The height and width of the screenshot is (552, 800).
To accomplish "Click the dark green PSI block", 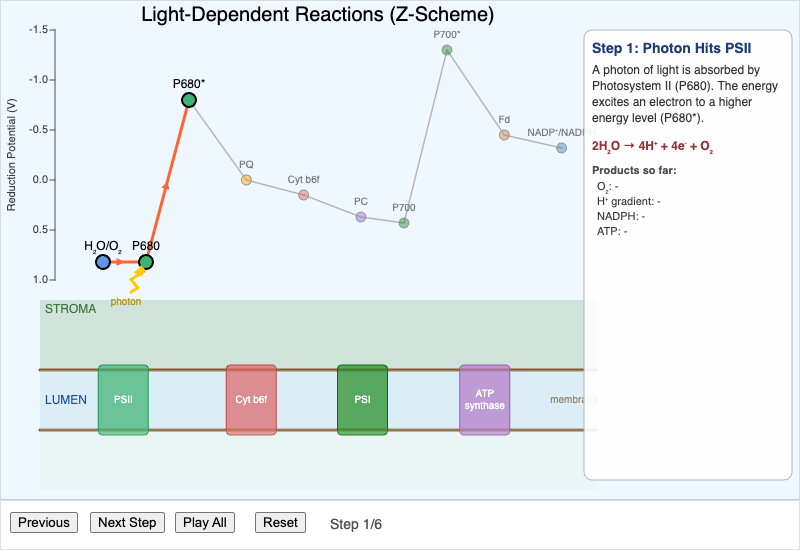I will [362, 400].
